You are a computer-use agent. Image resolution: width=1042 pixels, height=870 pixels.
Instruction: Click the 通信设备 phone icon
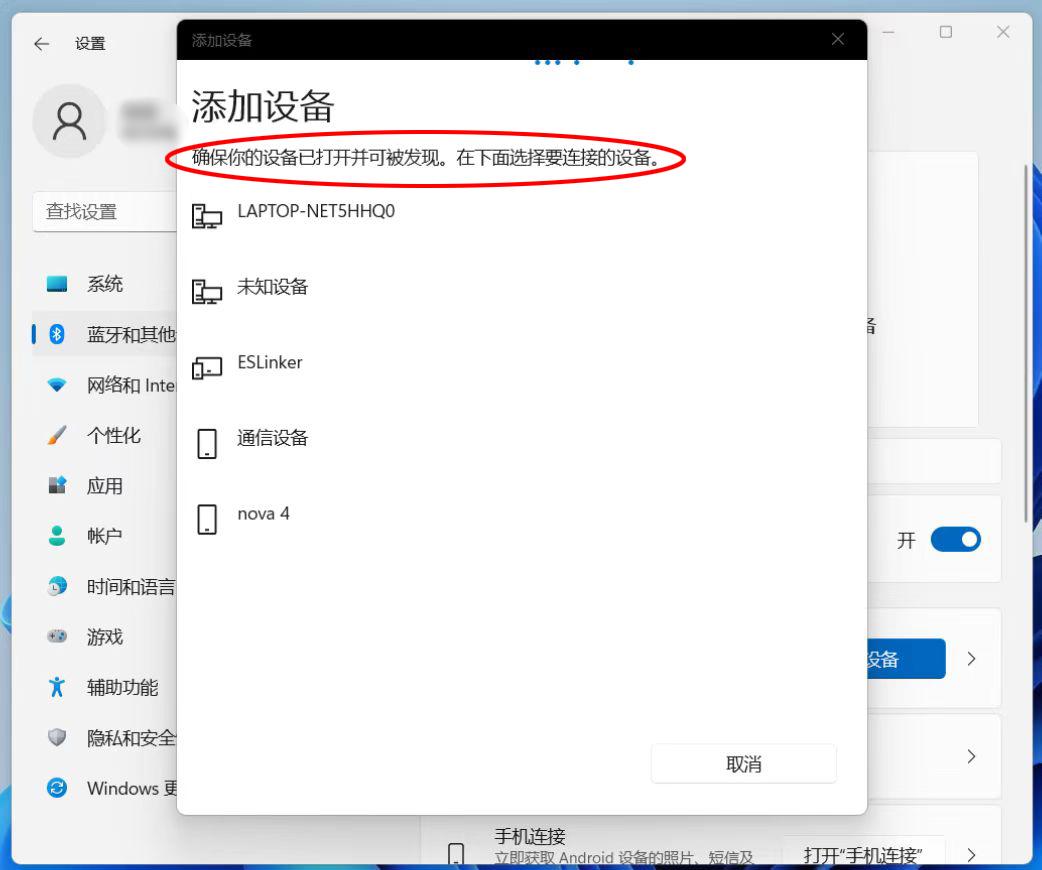[x=207, y=443]
